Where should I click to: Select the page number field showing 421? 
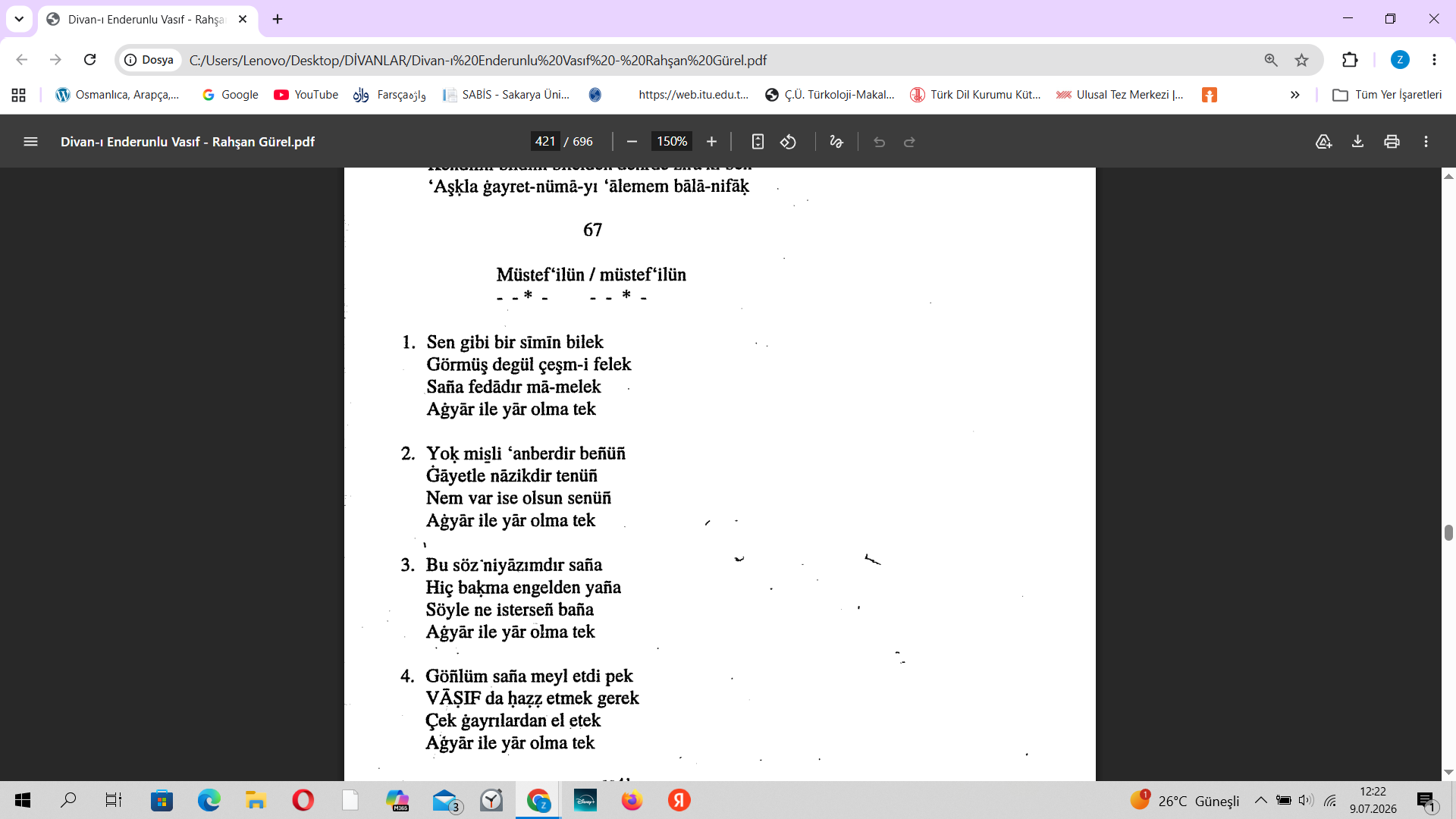pyautogui.click(x=545, y=142)
